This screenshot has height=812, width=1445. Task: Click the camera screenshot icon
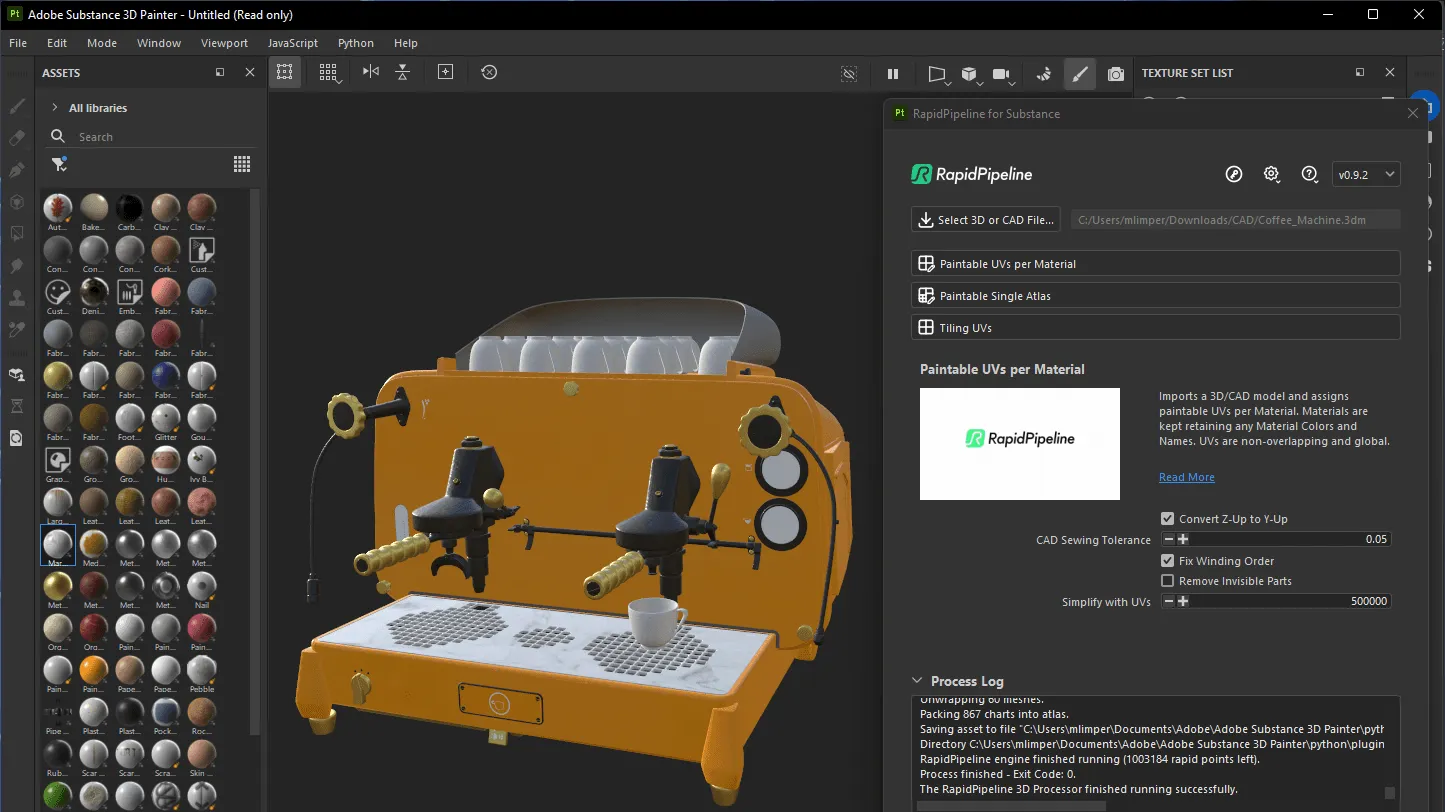[x=1116, y=74]
